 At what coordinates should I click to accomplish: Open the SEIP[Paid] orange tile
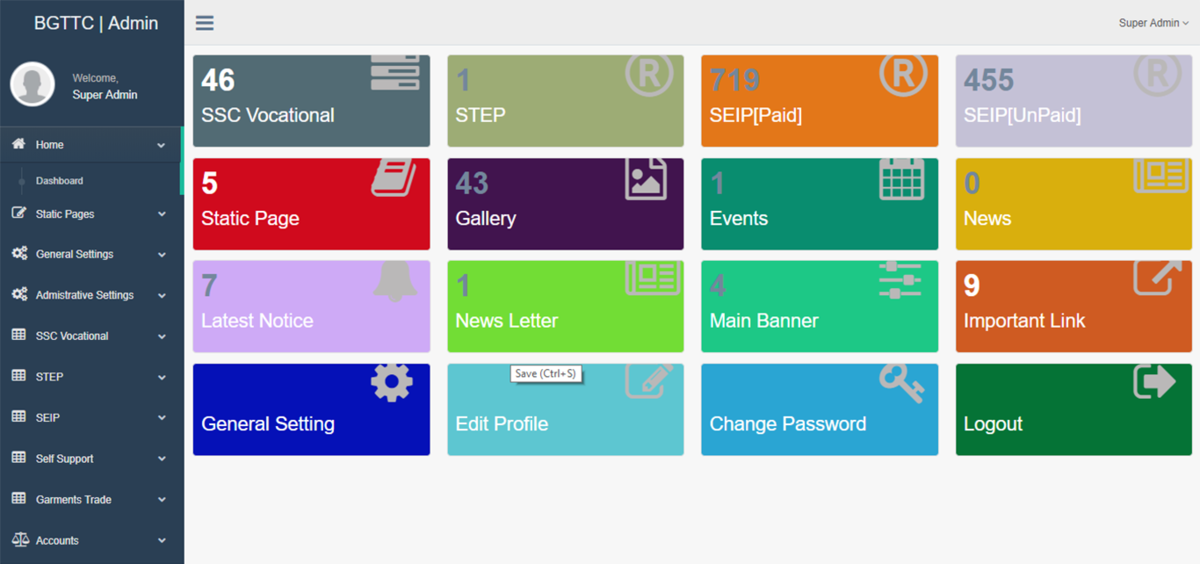coord(819,101)
